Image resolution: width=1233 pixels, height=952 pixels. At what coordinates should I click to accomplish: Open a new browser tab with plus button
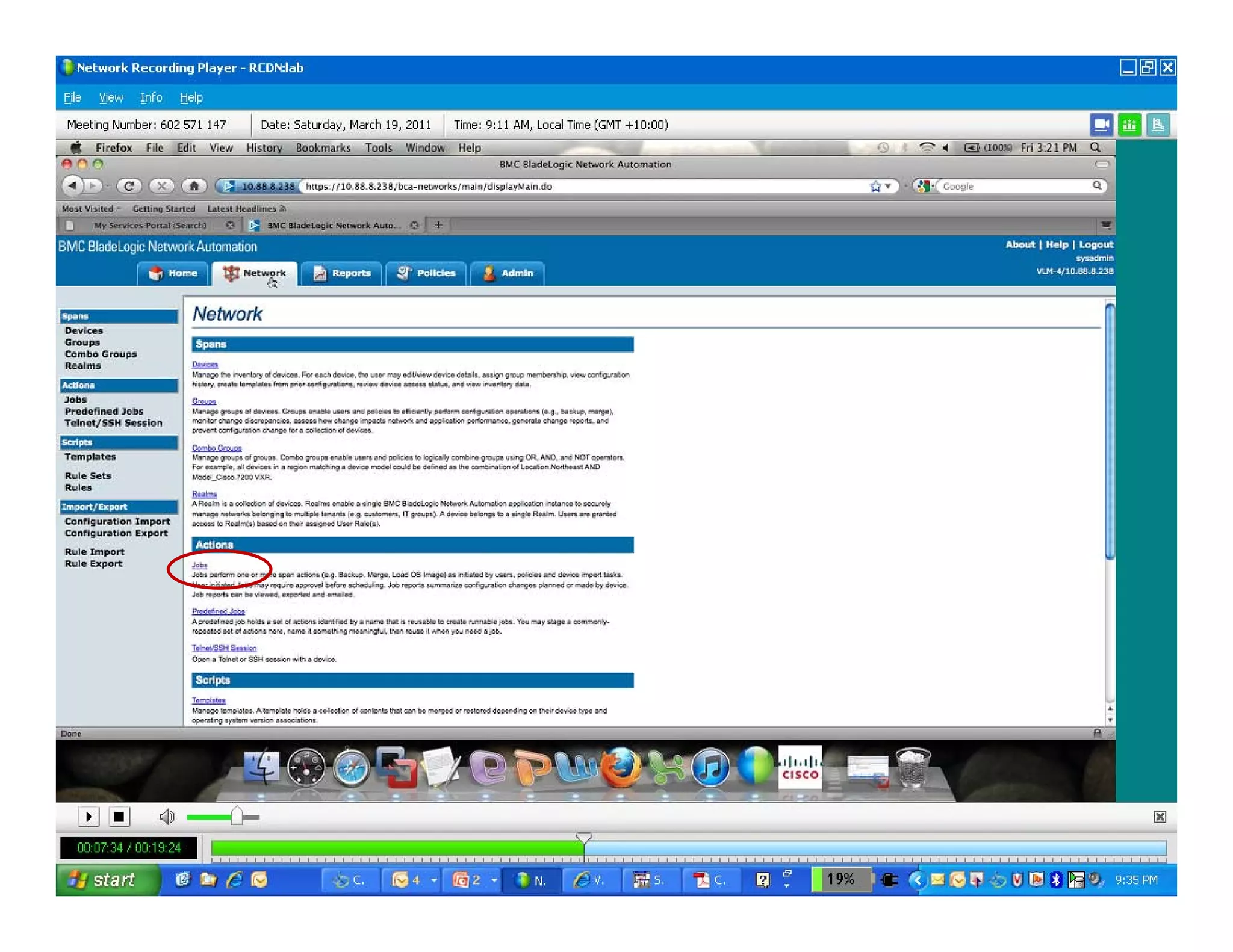[x=438, y=225]
